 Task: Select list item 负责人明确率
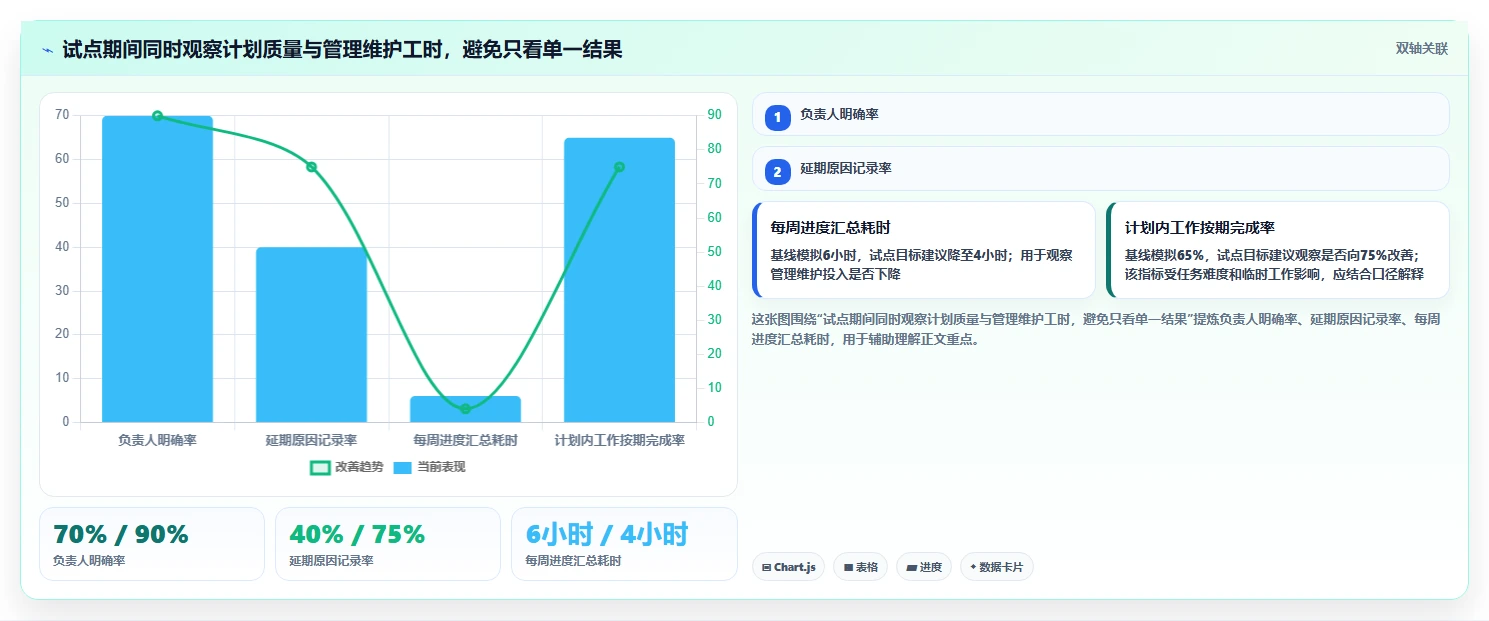[x=1100, y=114]
